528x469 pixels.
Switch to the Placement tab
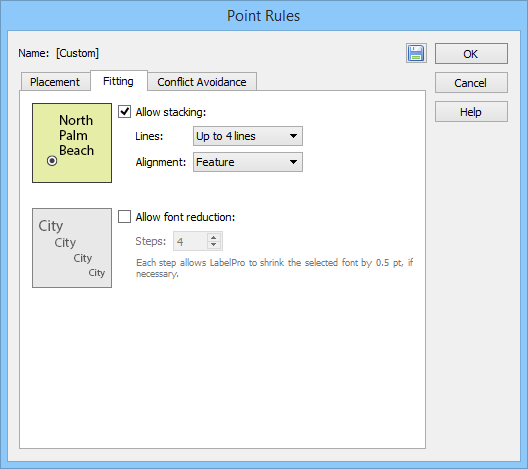tap(55, 82)
